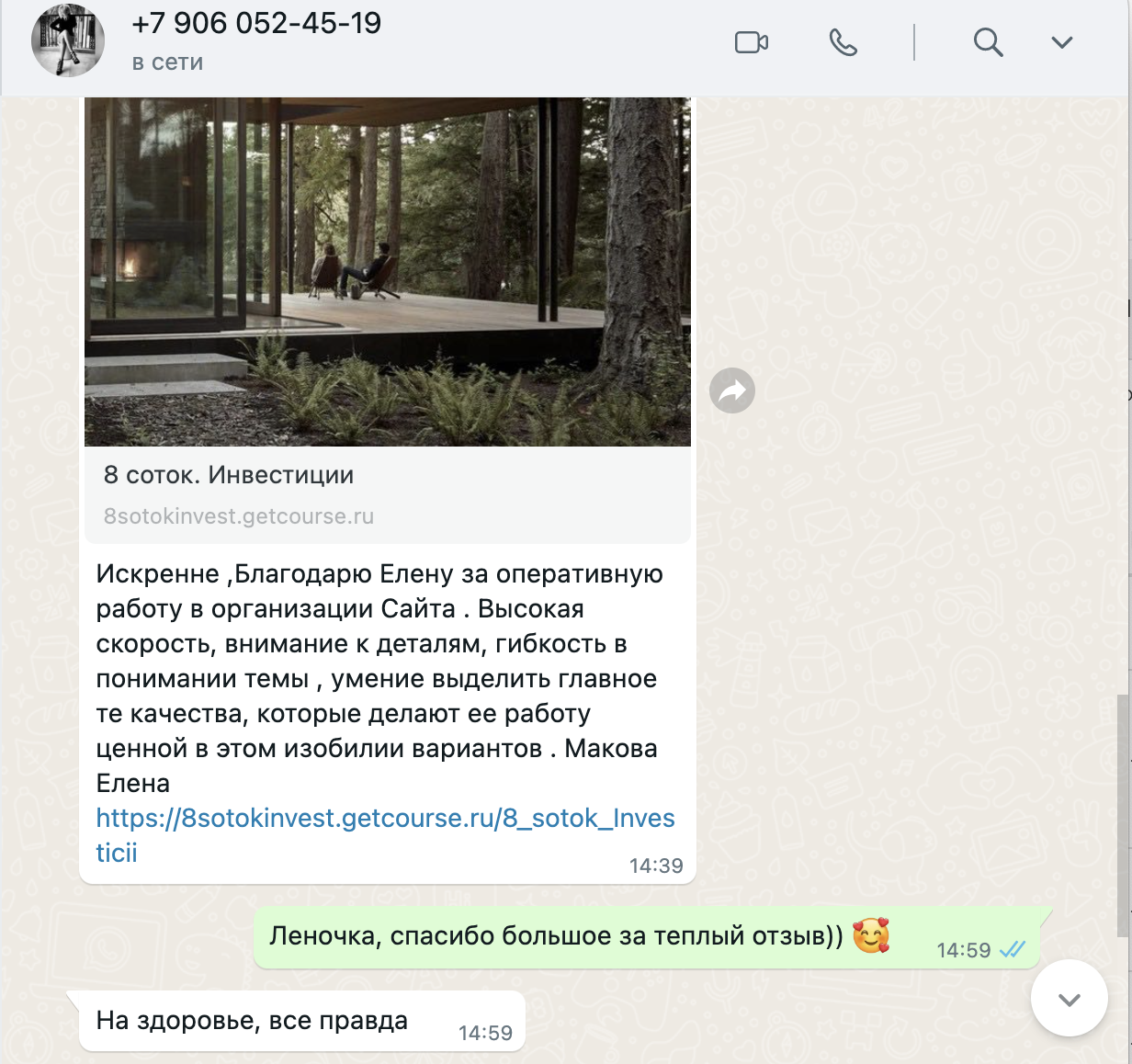Image resolution: width=1132 pixels, height=1064 pixels.
Task: Open contact info via phone number +7 906 052-45-19
Action: click(x=256, y=23)
